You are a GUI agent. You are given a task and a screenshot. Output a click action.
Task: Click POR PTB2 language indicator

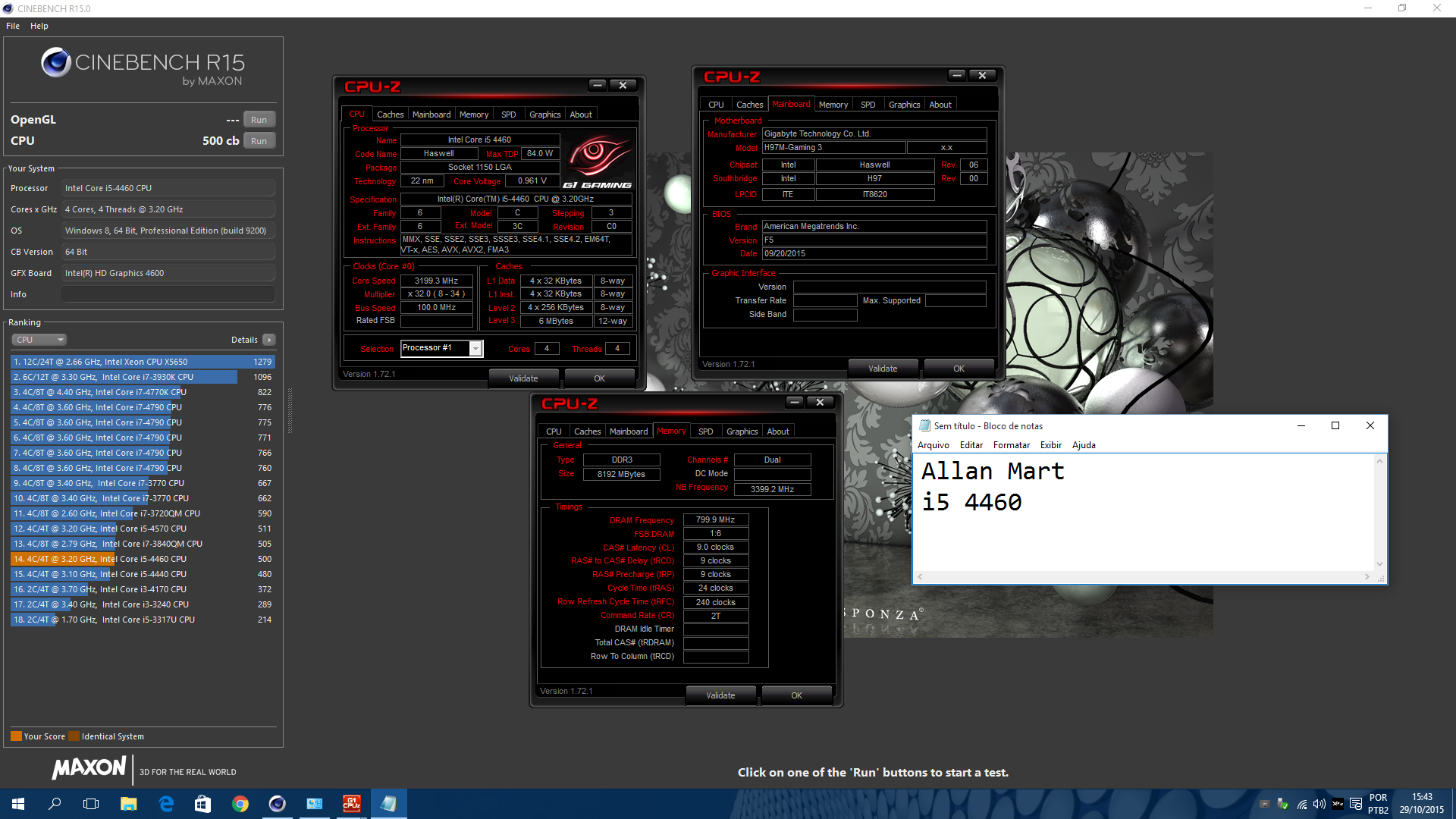(x=1378, y=804)
